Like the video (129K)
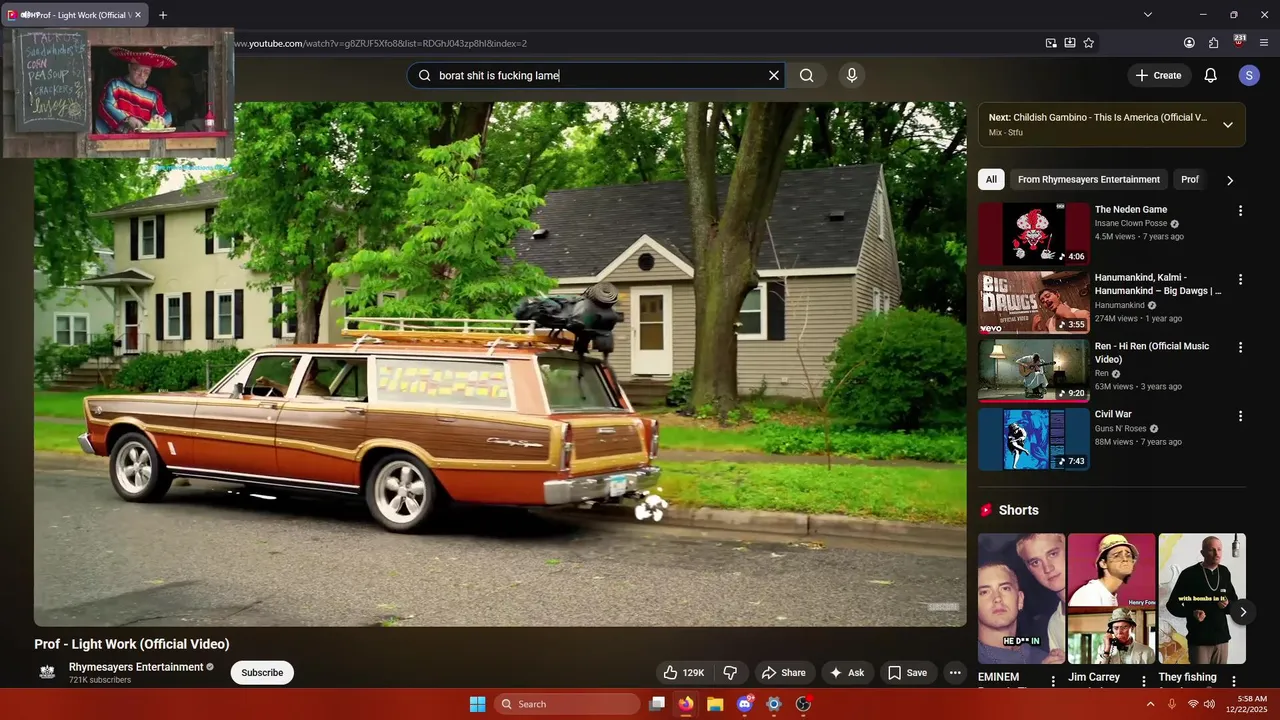The image size is (1280, 720). [x=685, y=673]
